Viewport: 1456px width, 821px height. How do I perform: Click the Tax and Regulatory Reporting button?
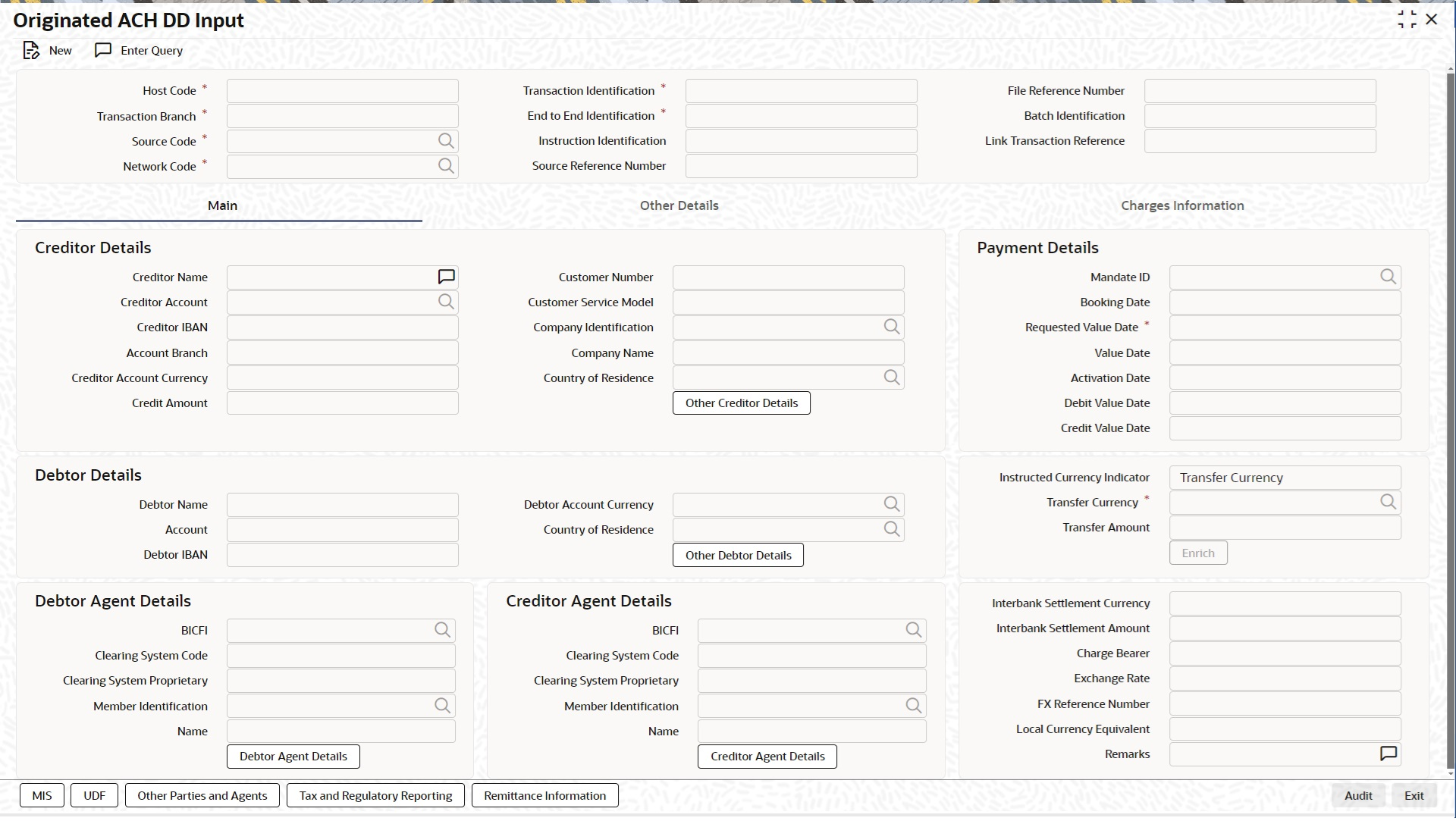[x=375, y=796]
